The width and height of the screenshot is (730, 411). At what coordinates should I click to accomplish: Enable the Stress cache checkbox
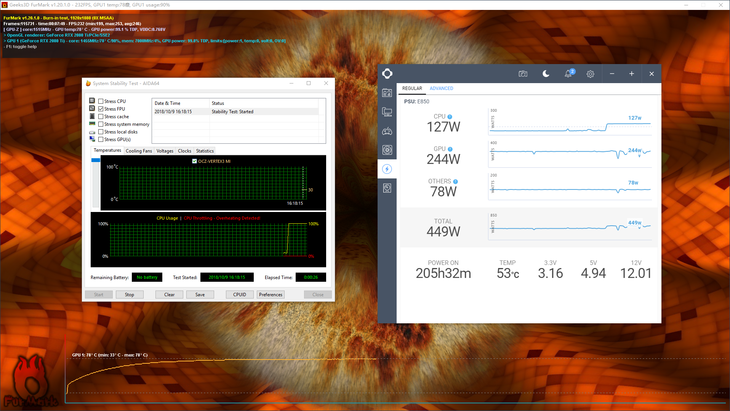point(101,116)
